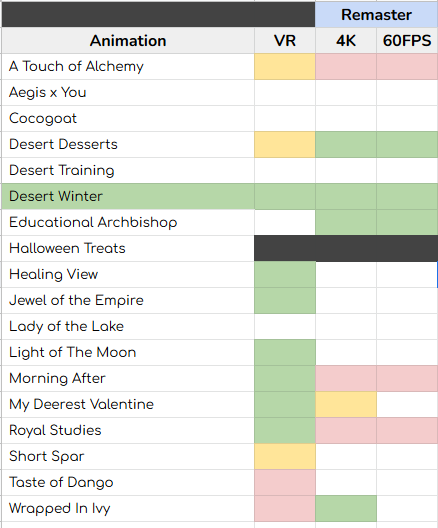Select the Jewel of the Empire cell
Image resolution: width=438 pixels, height=528 pixels.
128,300
